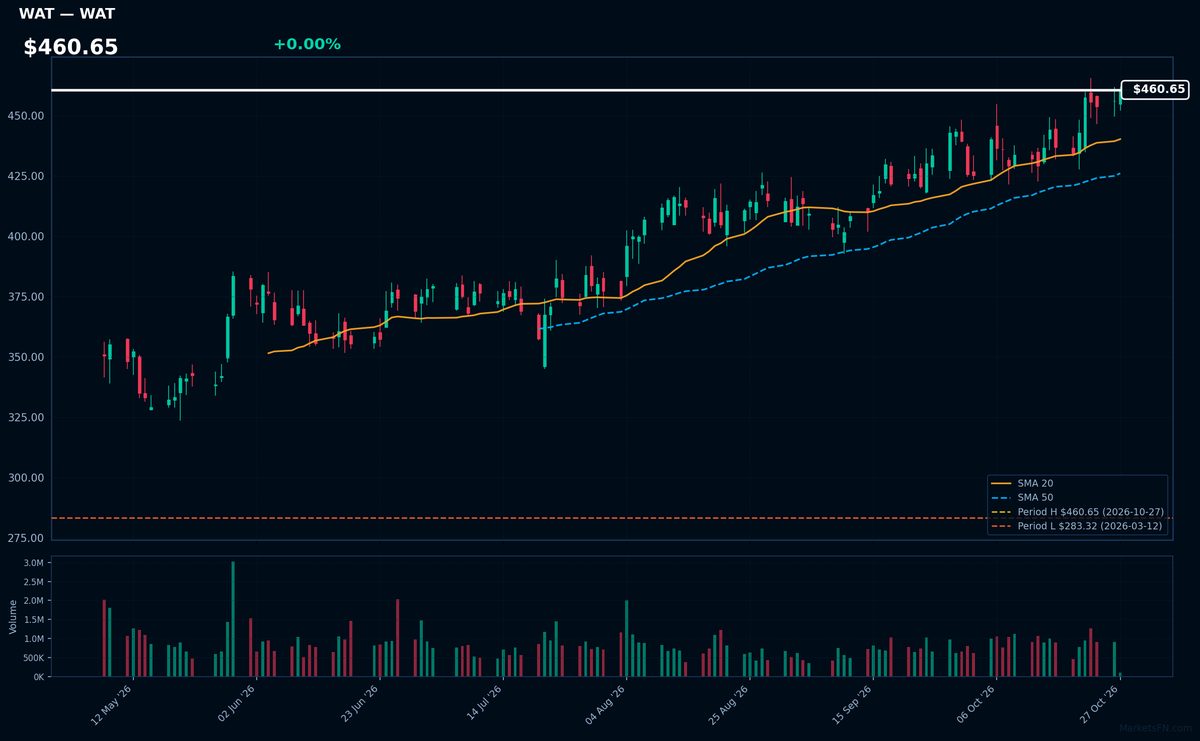Screen dimensions: 1200x741
Task: Click the 27 Oct '26 date label
Action: pos(1100,704)
